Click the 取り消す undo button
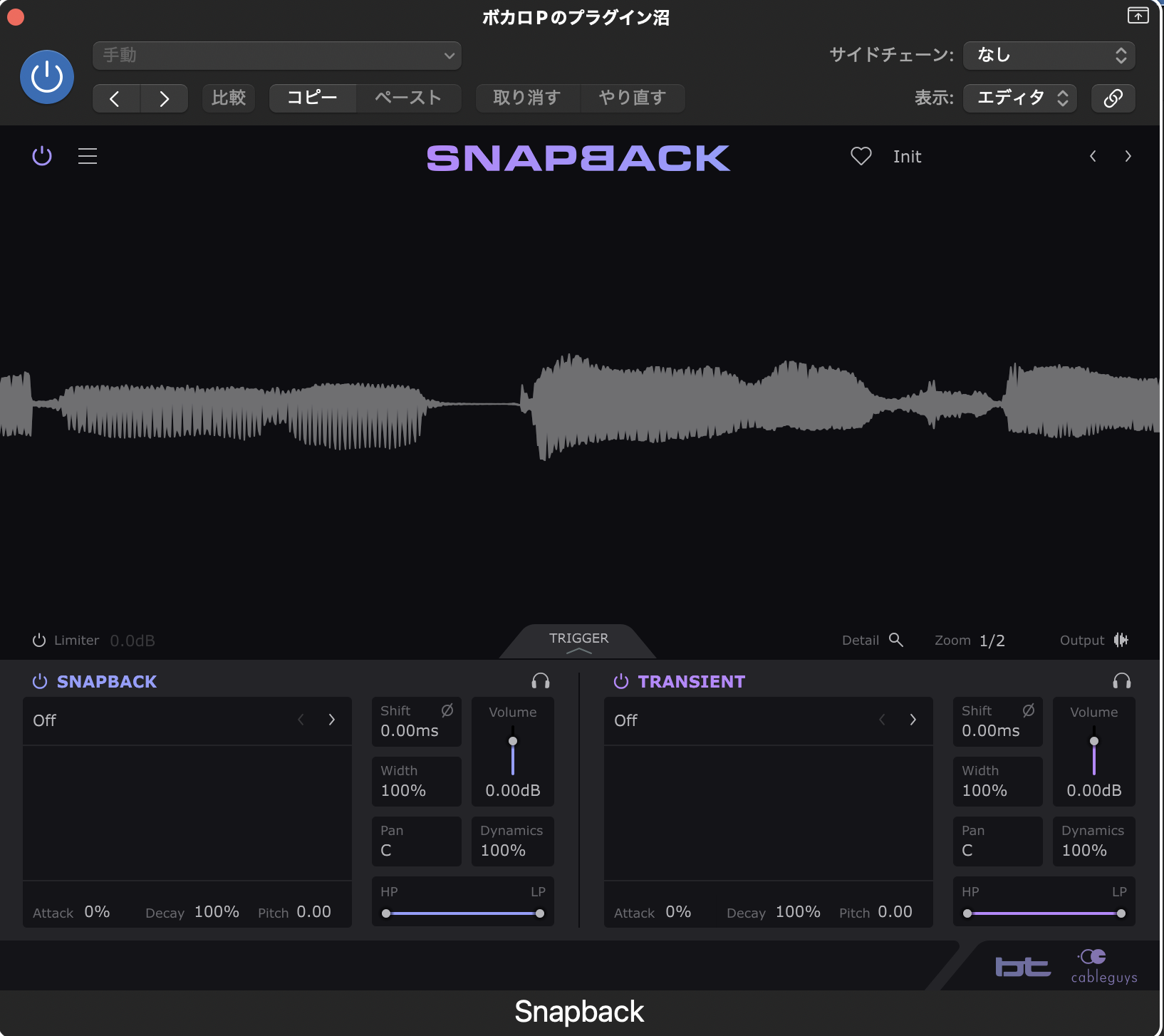 tap(527, 98)
